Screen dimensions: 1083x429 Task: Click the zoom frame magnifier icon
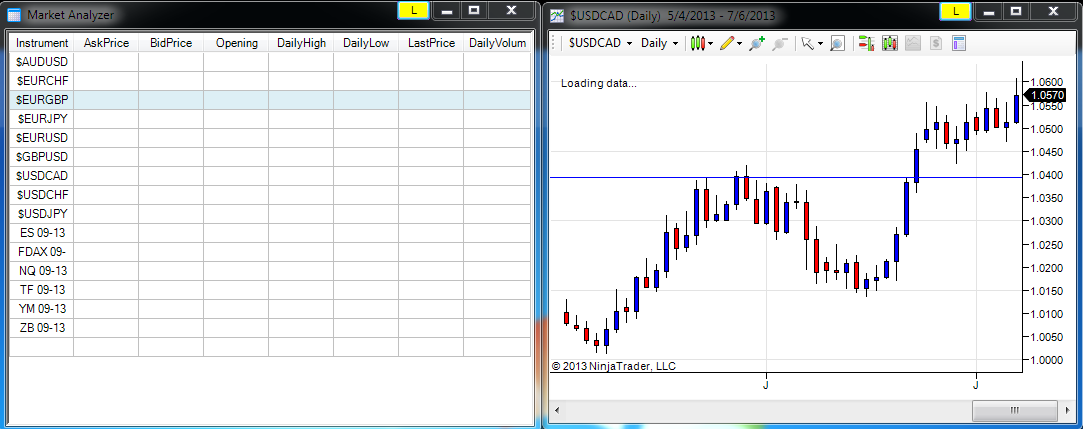tap(837, 43)
